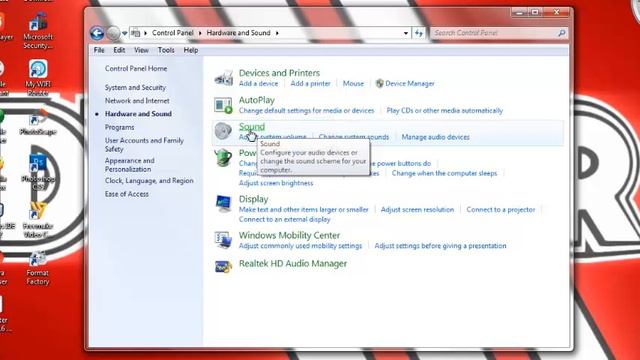Select Microsoft Security desktop shortcut
640x360 pixels.
tap(38, 31)
